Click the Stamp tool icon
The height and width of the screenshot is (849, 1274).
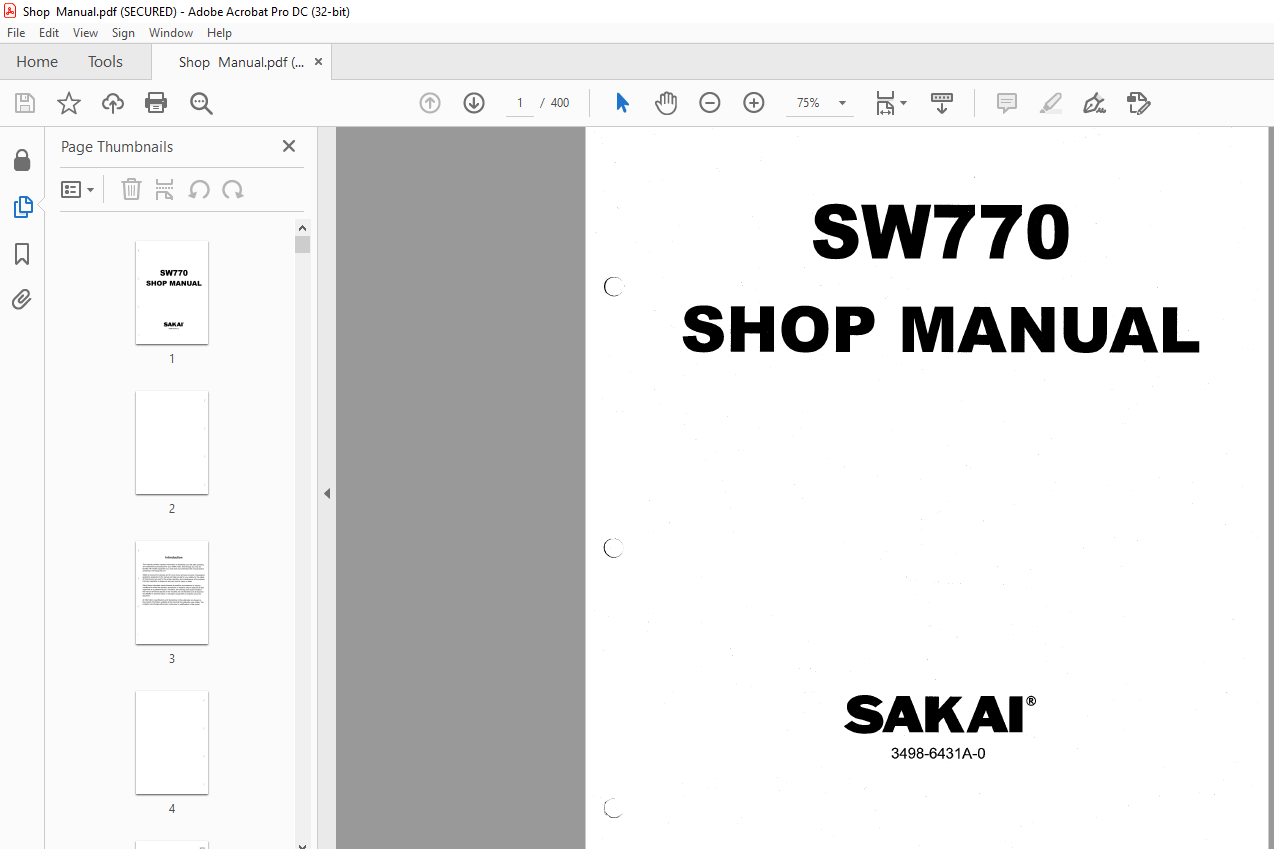[x=1138, y=103]
